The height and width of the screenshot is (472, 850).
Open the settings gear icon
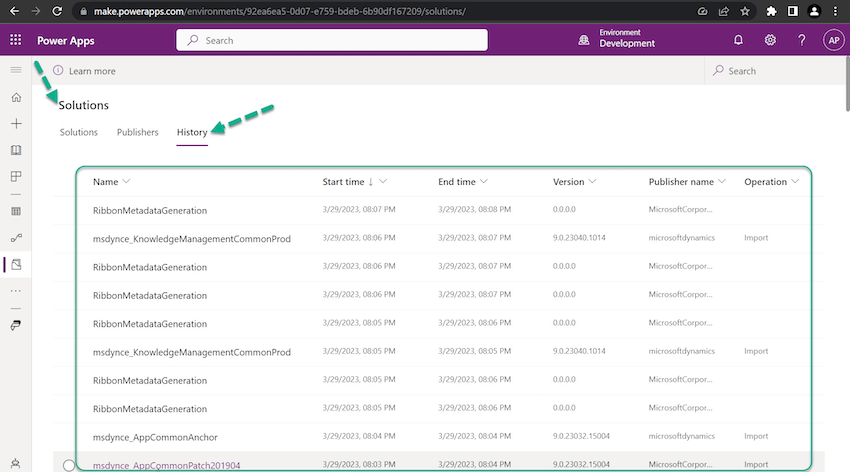pyautogui.click(x=770, y=40)
